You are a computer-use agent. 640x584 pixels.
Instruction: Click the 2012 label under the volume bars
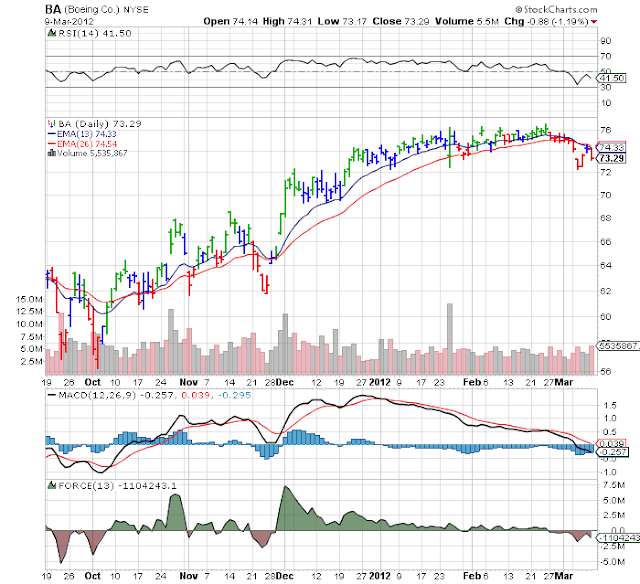[380, 382]
